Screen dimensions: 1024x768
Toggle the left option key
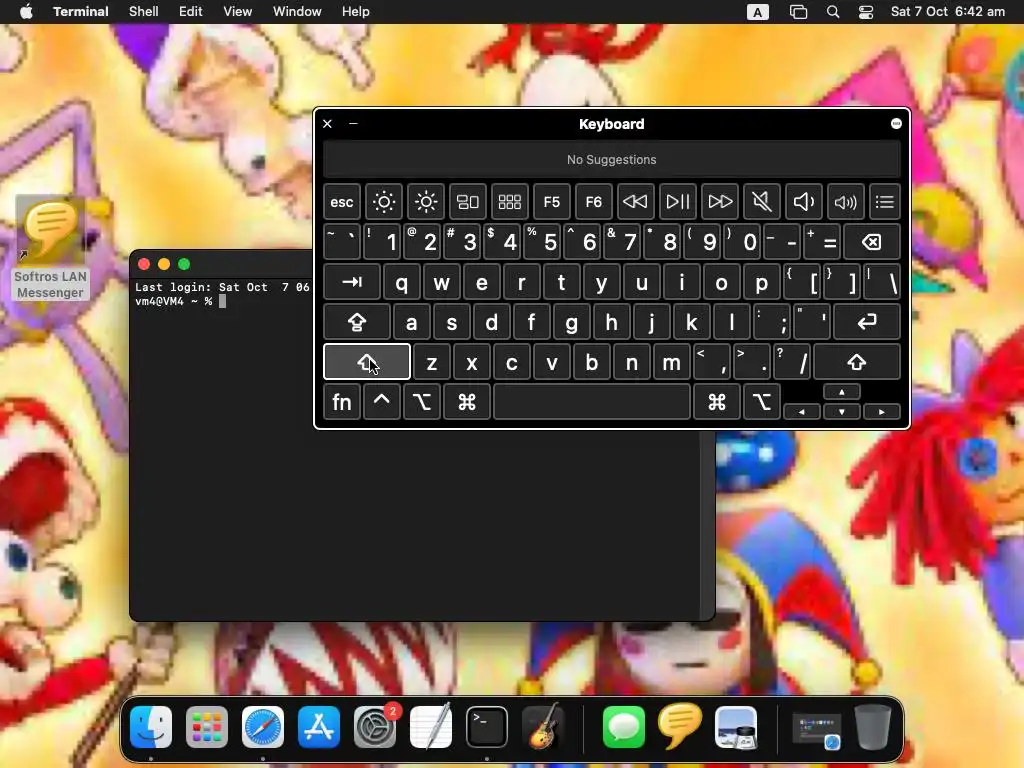(x=422, y=402)
